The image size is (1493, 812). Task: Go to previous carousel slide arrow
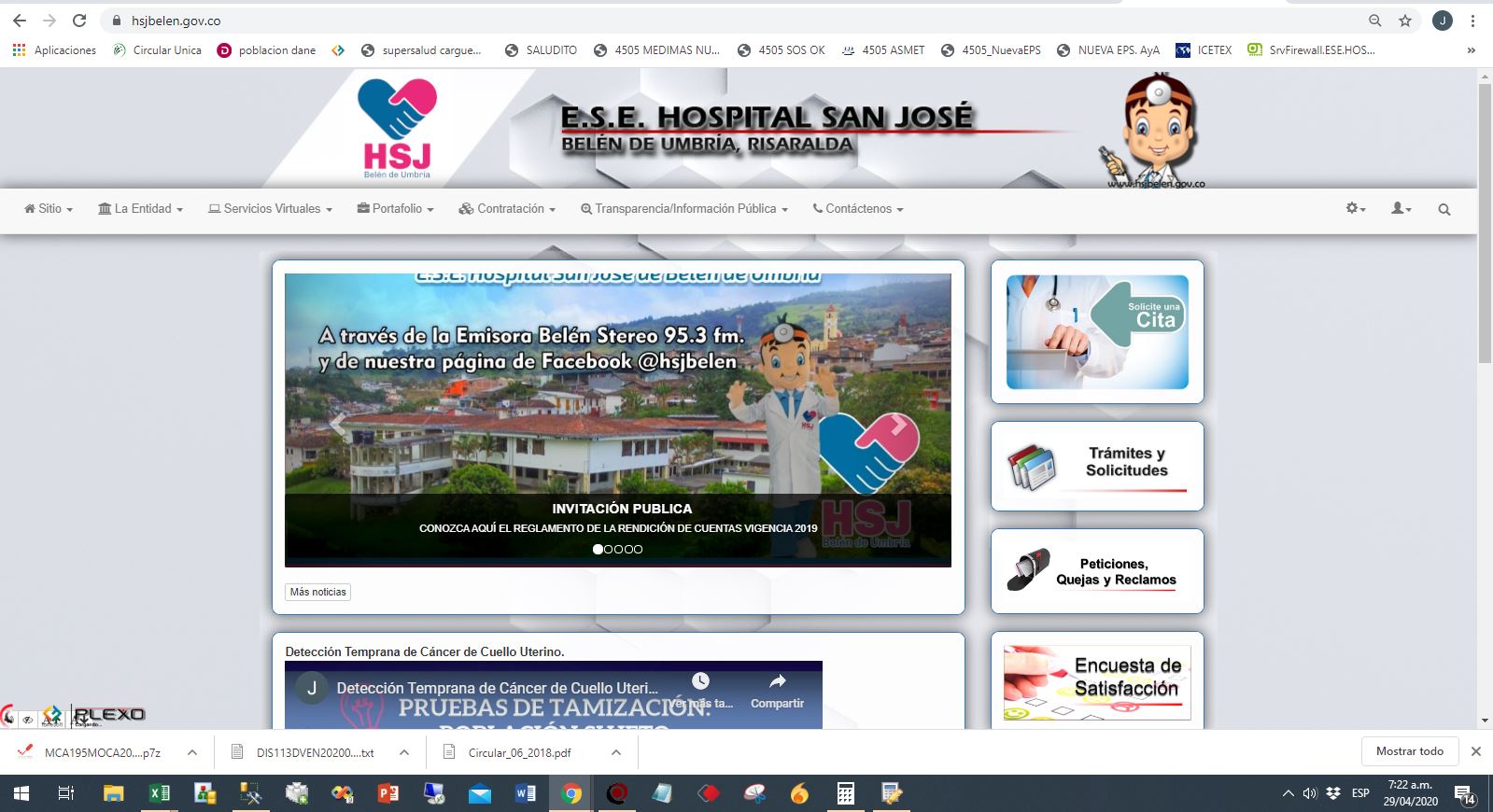click(x=338, y=426)
